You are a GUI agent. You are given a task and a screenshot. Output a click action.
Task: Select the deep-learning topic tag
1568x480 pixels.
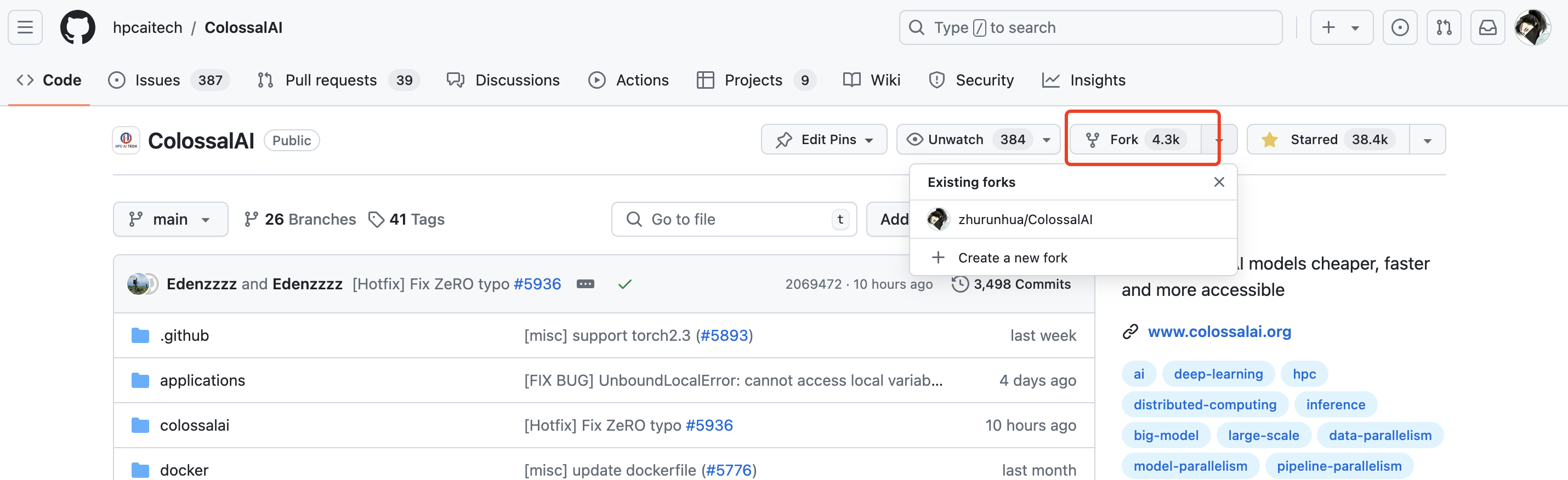(x=1218, y=374)
